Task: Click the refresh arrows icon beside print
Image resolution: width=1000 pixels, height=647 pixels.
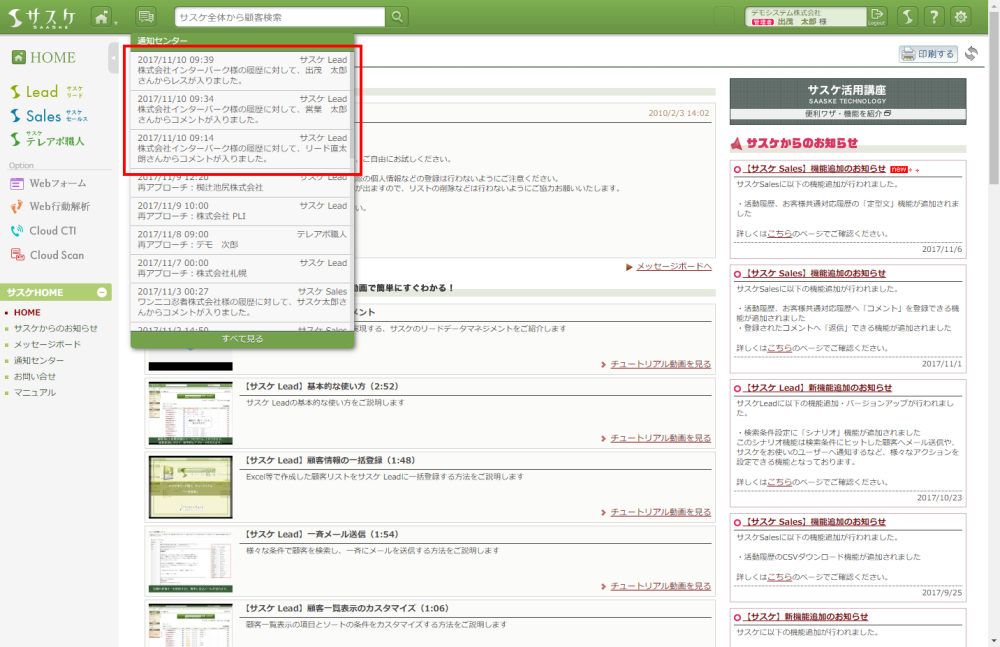Action: click(x=971, y=54)
